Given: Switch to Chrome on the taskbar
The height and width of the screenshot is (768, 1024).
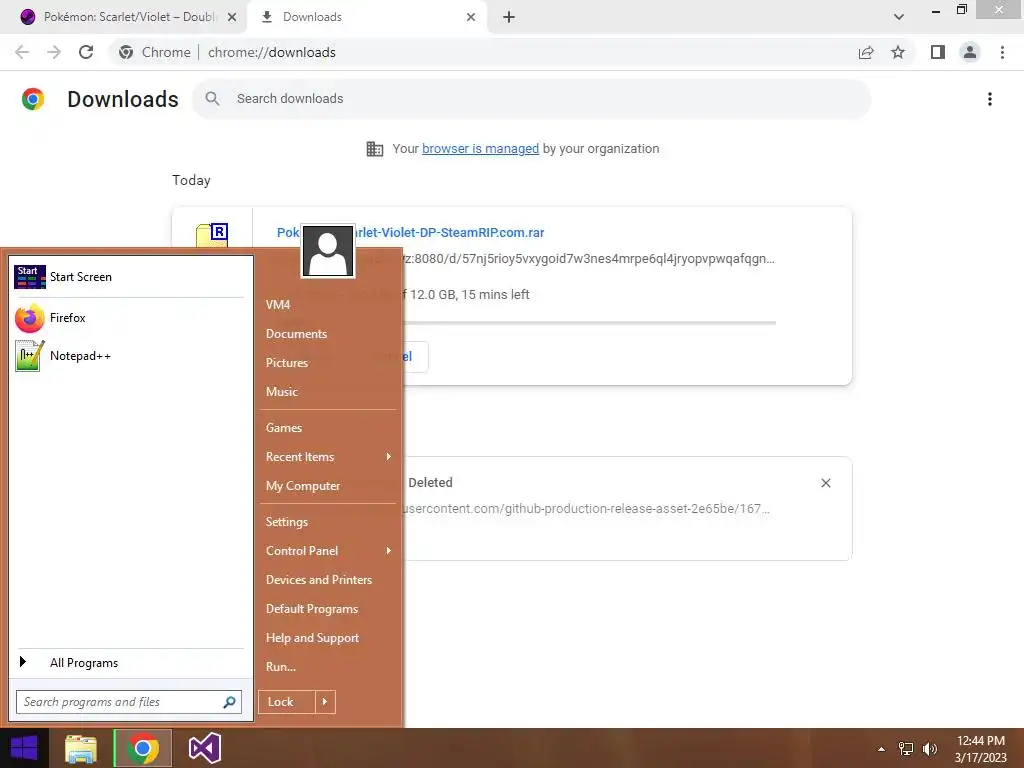Looking at the screenshot, I should tap(143, 748).
